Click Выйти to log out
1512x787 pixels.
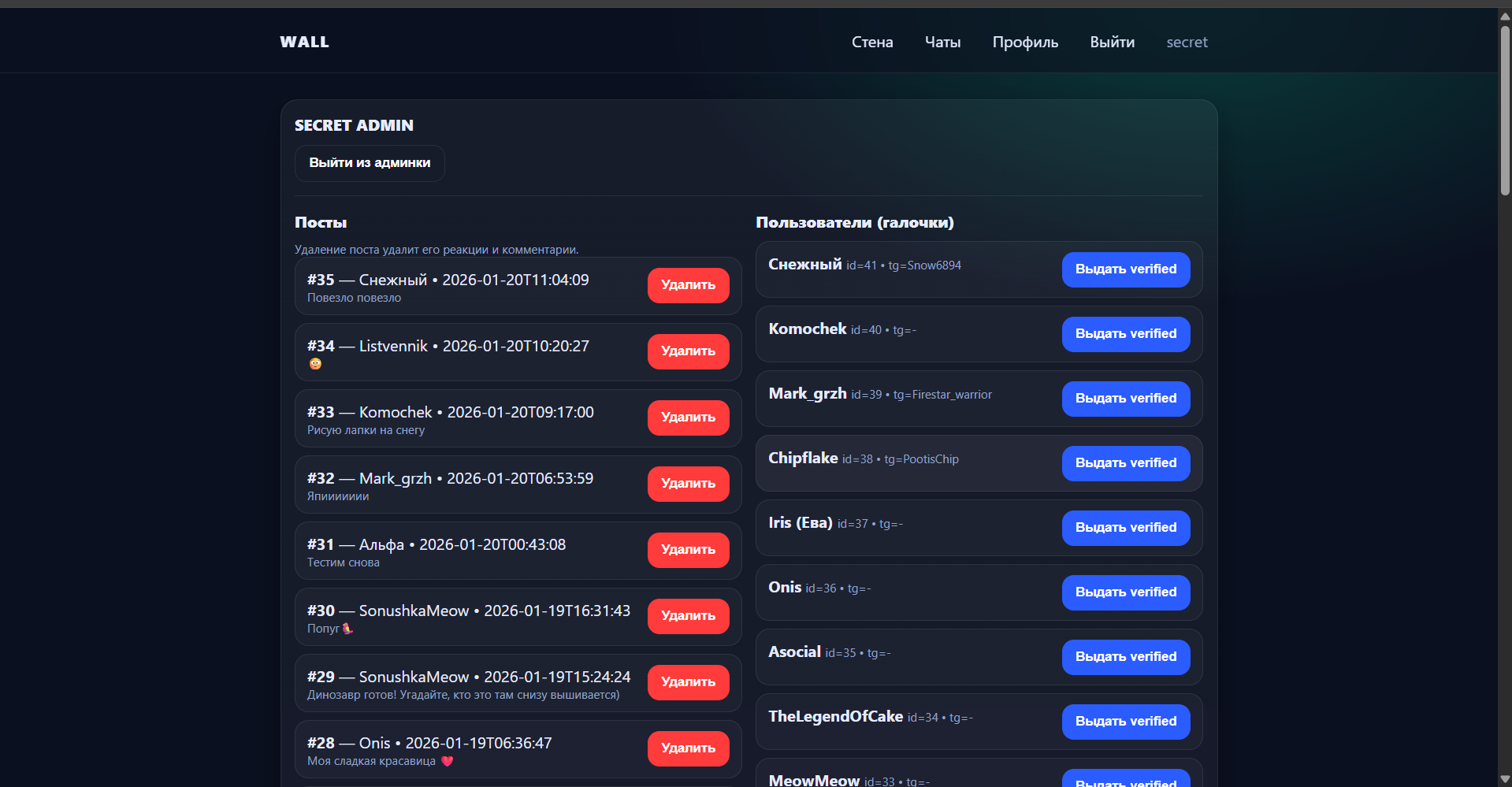pos(1112,43)
